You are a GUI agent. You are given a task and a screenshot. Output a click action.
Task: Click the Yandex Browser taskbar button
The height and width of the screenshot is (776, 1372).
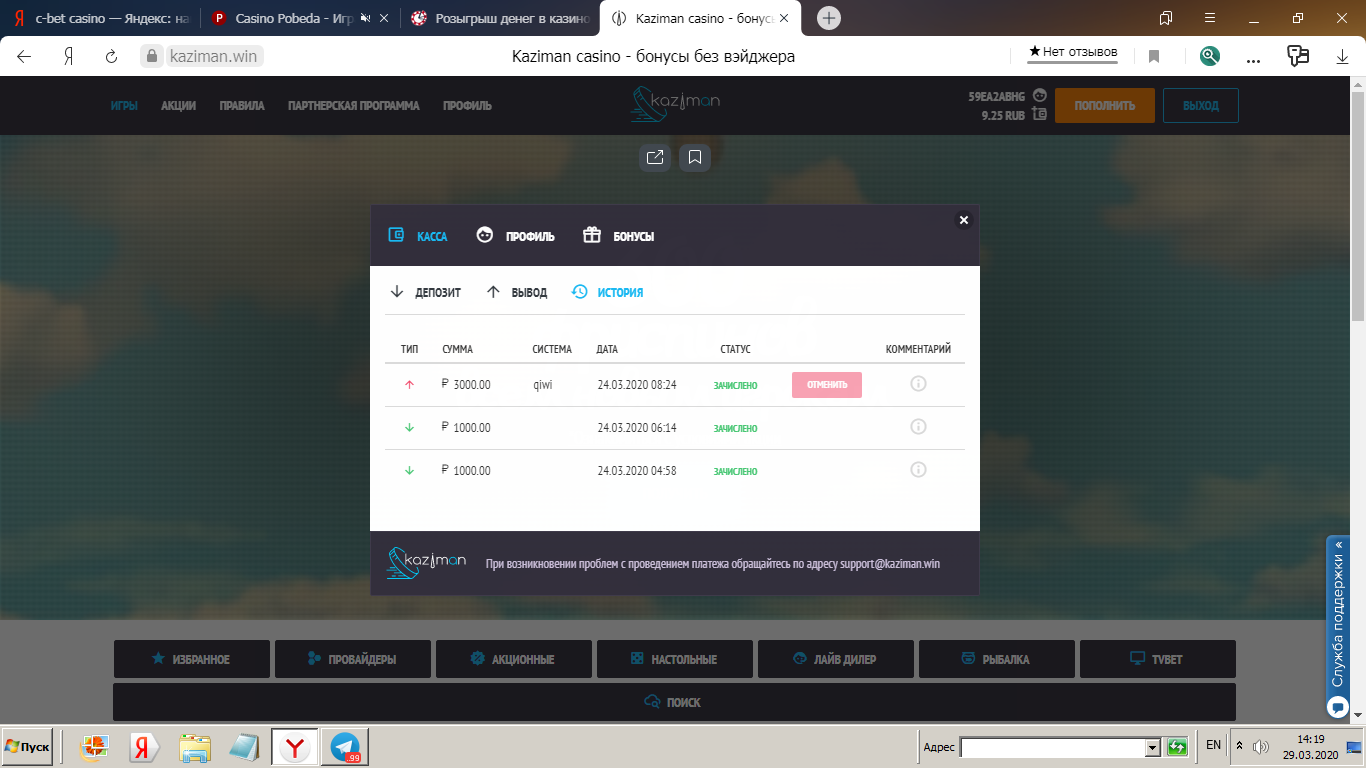tap(295, 747)
